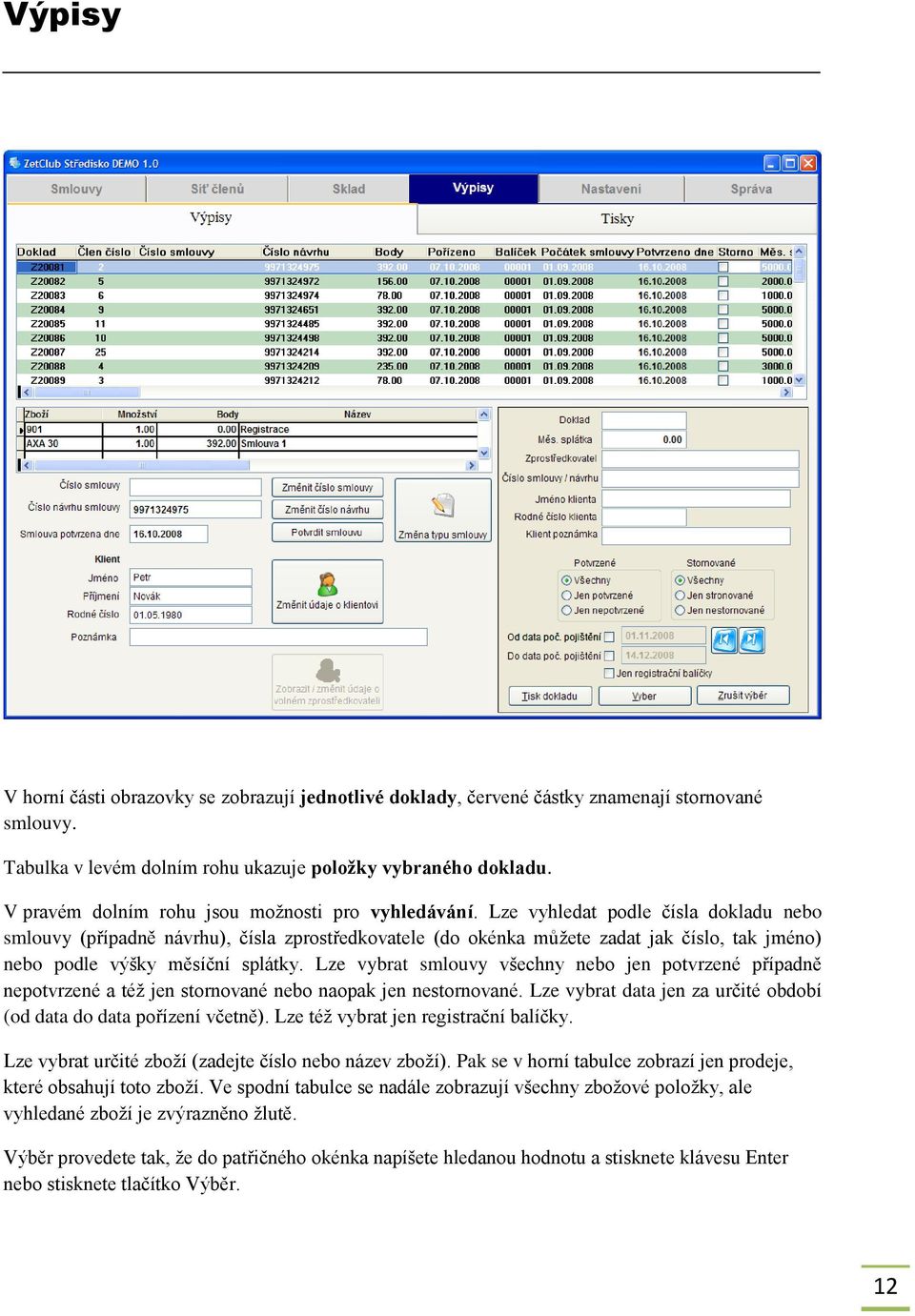Click the Jméno field containing Petr
The image size is (915, 1316).
click(191, 577)
